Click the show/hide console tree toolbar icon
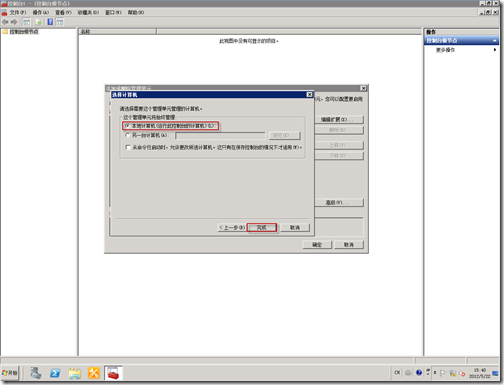This screenshot has width=504, height=385. click(26, 22)
